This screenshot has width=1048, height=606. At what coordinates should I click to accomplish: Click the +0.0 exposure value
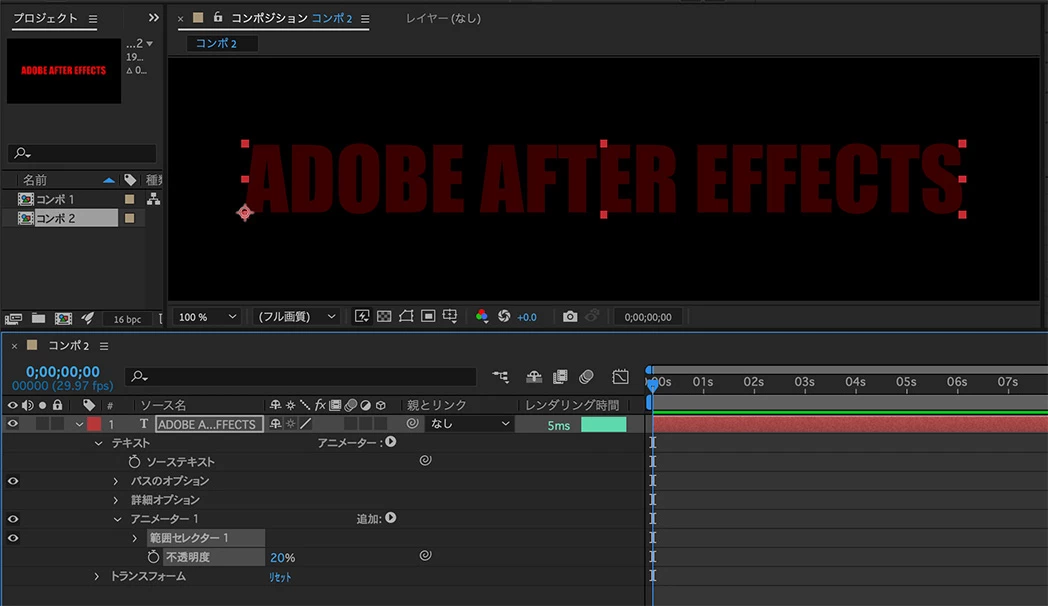pyautogui.click(x=527, y=317)
